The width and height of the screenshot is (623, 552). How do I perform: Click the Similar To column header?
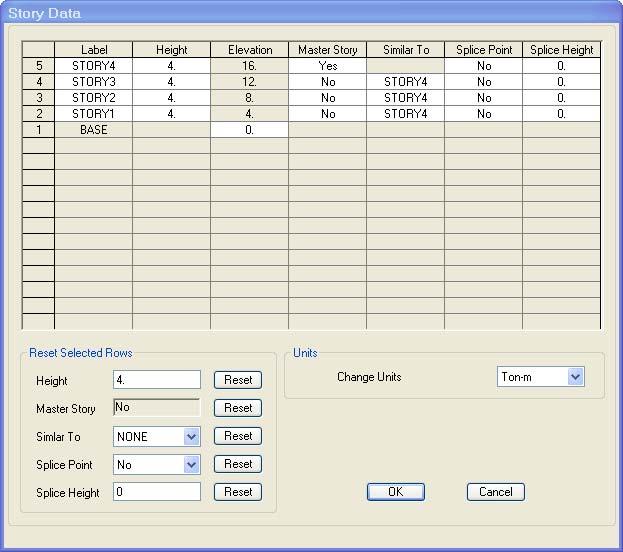[405, 50]
